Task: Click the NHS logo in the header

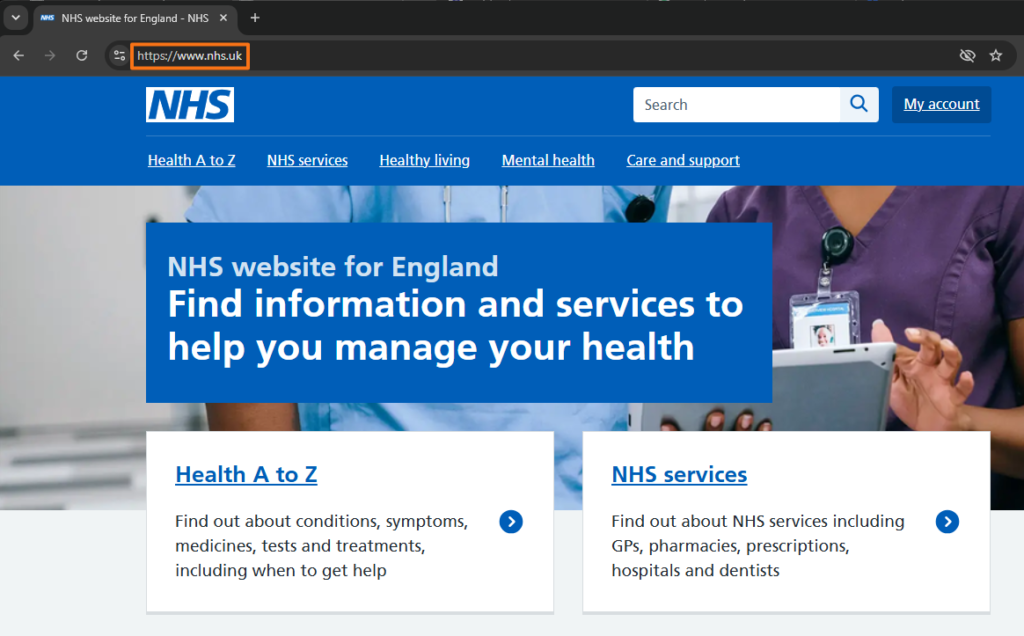Action: tap(190, 104)
